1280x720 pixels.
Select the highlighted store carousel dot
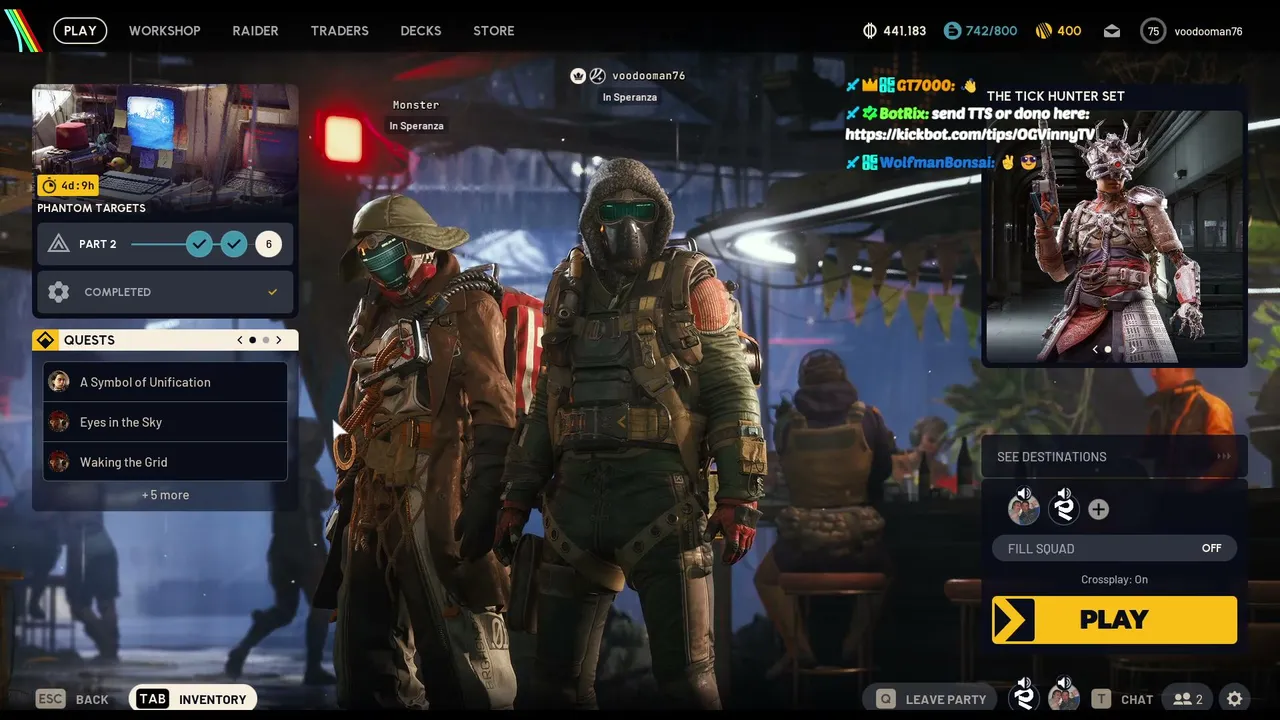pyautogui.click(x=1108, y=349)
